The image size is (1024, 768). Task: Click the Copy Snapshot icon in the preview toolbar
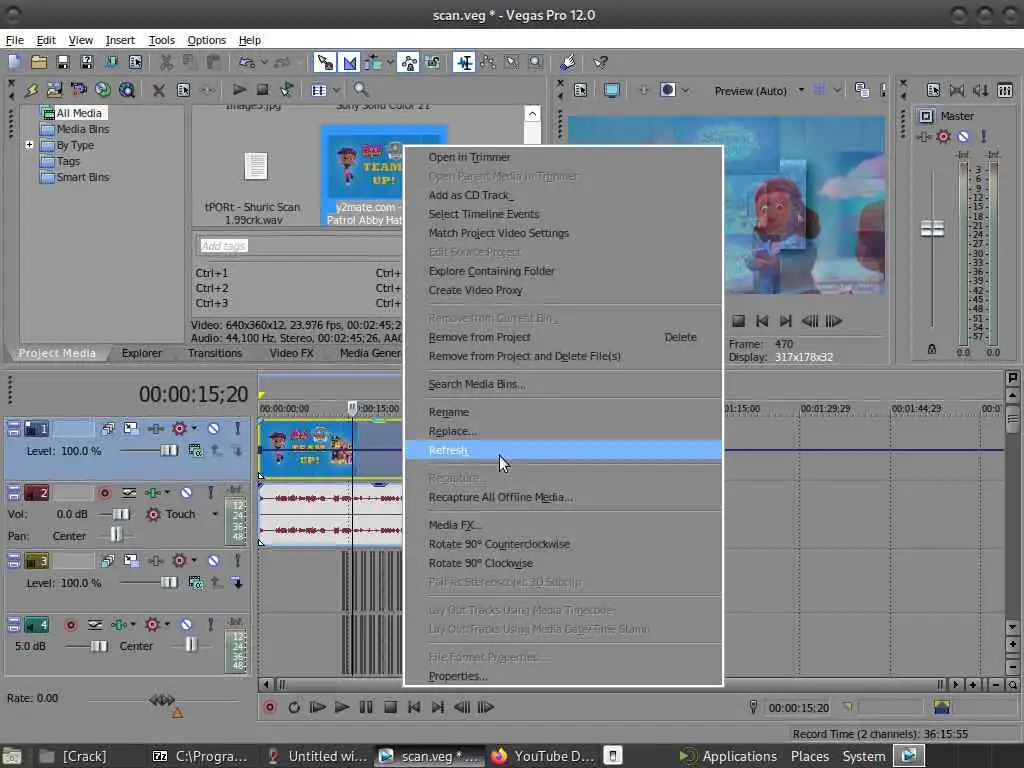pos(861,90)
